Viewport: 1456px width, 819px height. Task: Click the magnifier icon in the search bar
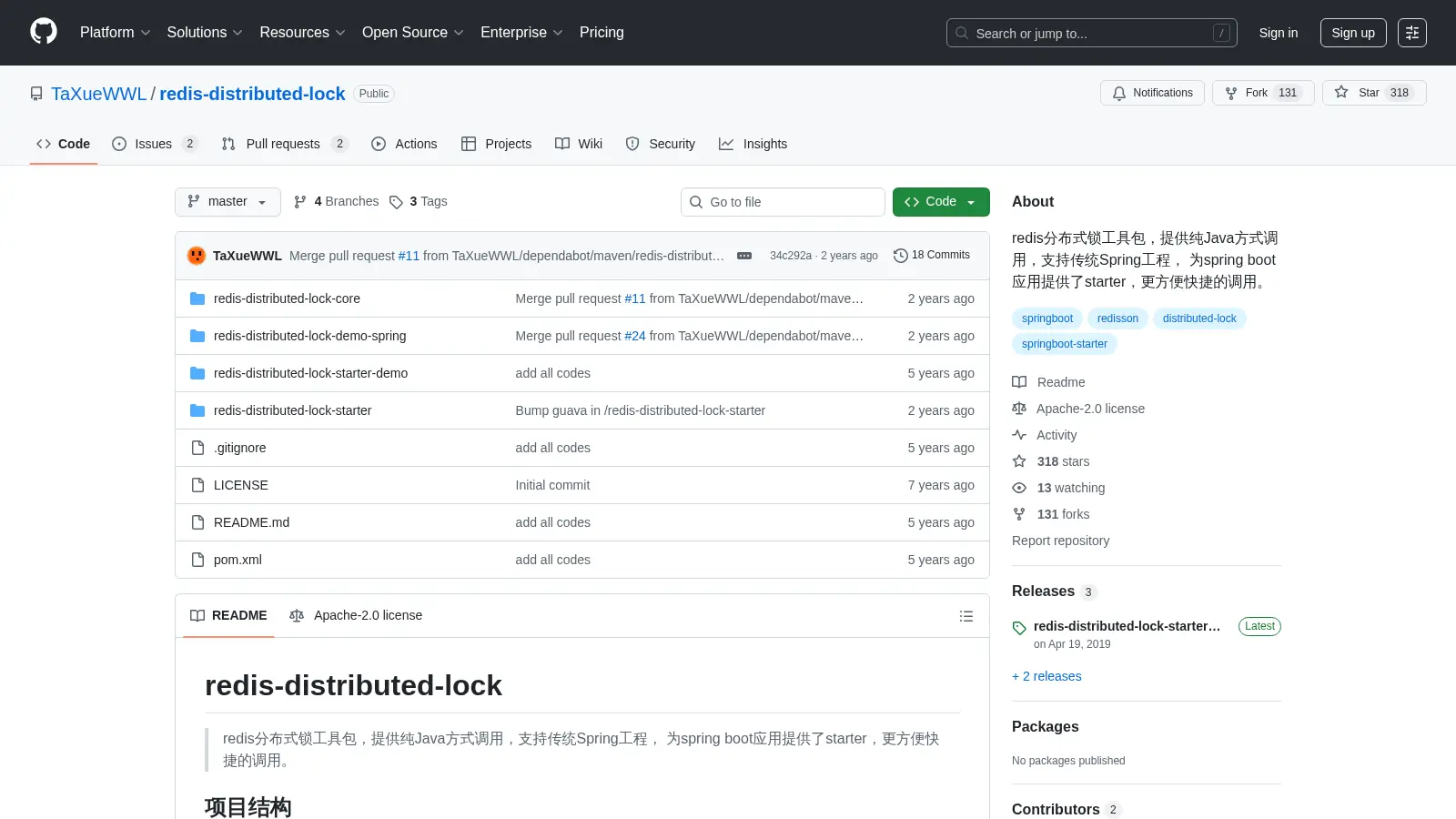962,33
